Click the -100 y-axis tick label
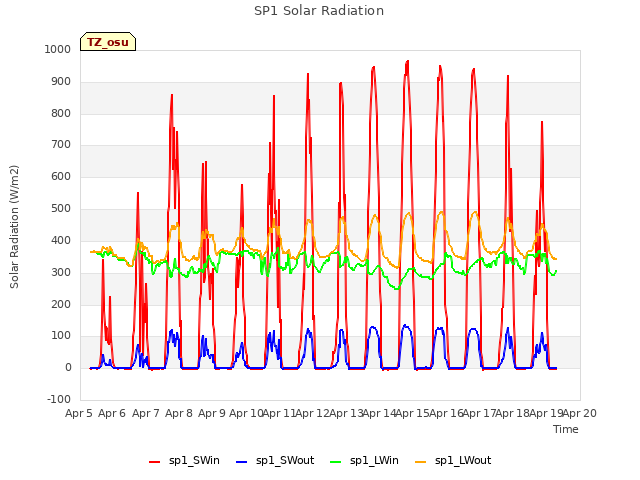 [x=59, y=399]
